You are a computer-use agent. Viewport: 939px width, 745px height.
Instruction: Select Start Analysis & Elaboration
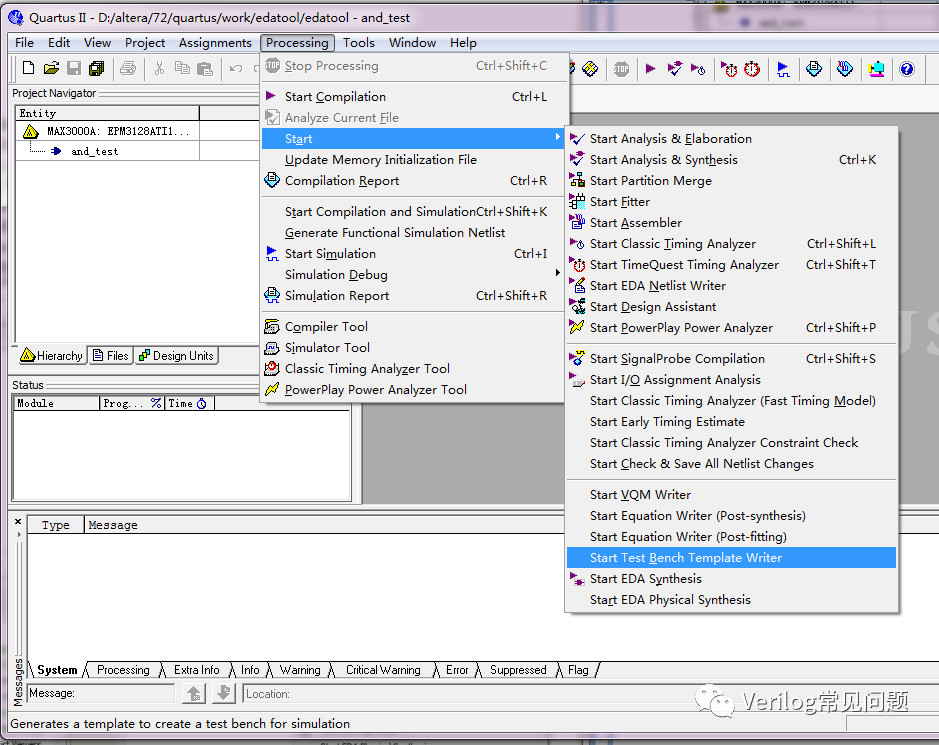pos(731,138)
